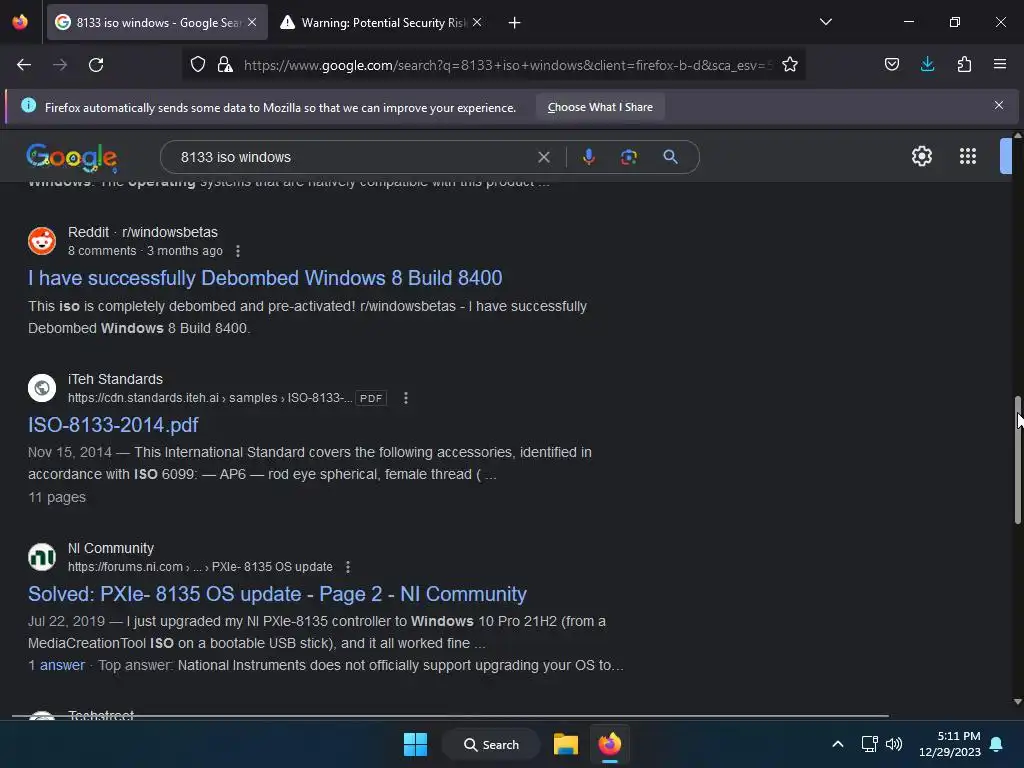Dismiss the Firefox data notification bar
The image size is (1024, 768).
[x=999, y=105]
